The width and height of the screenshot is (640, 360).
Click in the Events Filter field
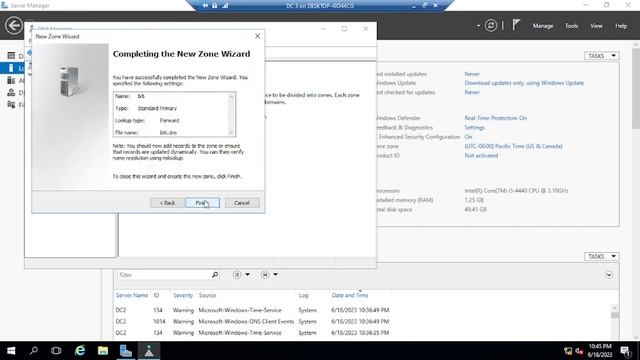163,275
